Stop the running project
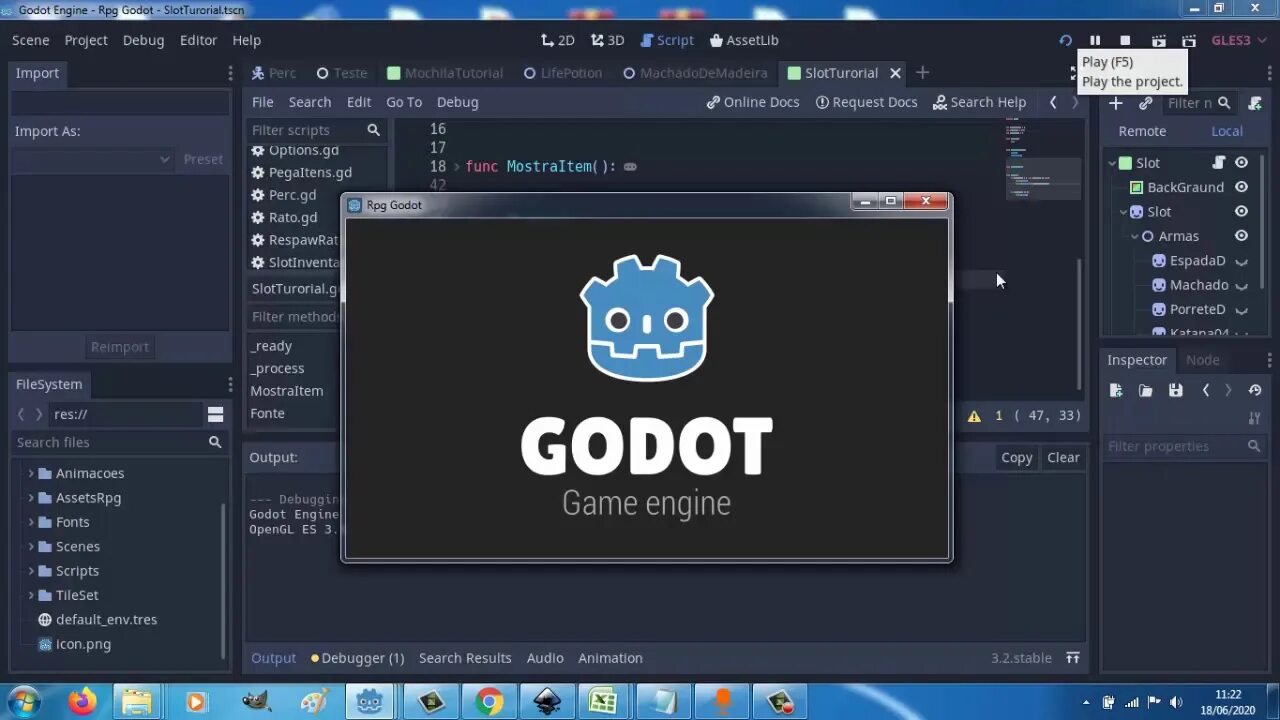The image size is (1280, 720). [x=1125, y=40]
